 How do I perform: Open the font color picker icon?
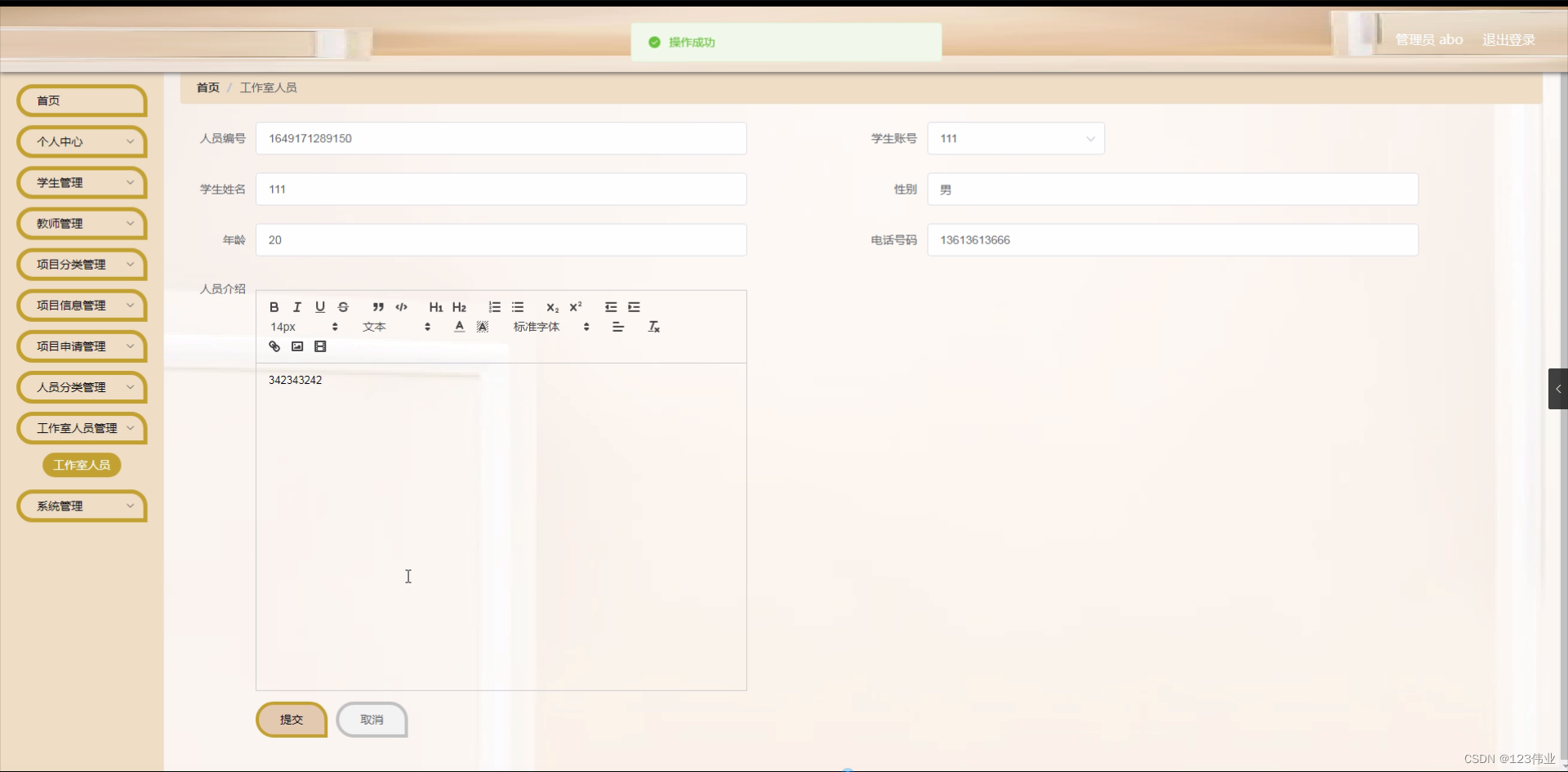pyautogui.click(x=459, y=326)
